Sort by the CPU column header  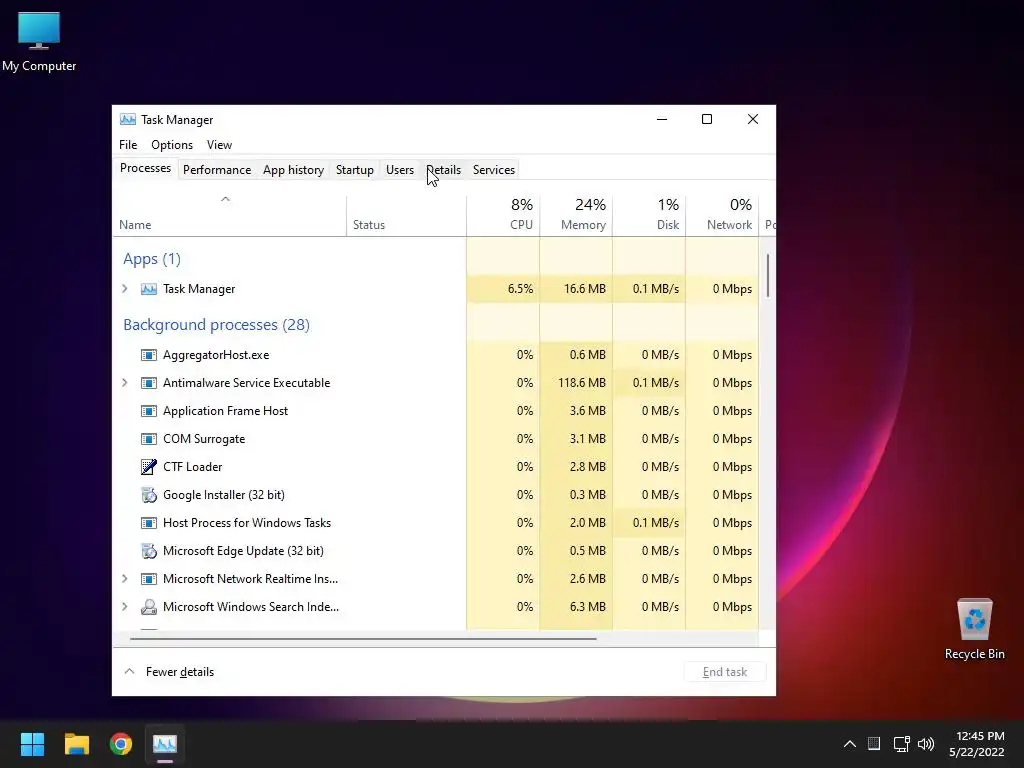click(x=503, y=216)
